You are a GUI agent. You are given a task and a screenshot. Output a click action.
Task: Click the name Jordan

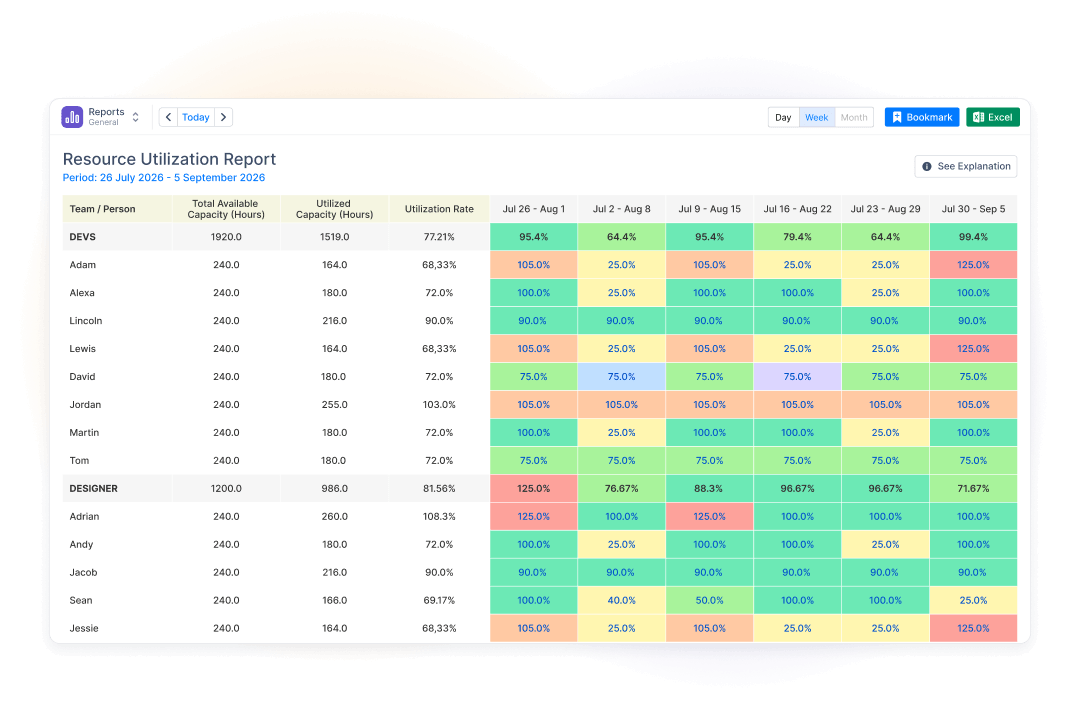pos(85,405)
